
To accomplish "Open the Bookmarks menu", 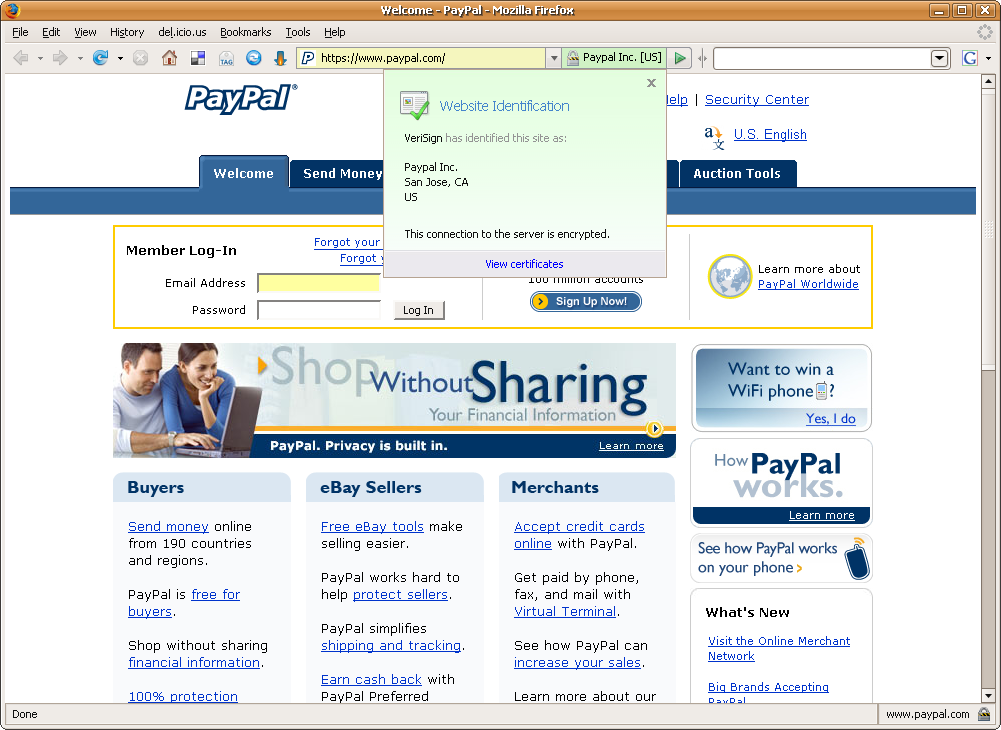I will pyautogui.click(x=246, y=32).
